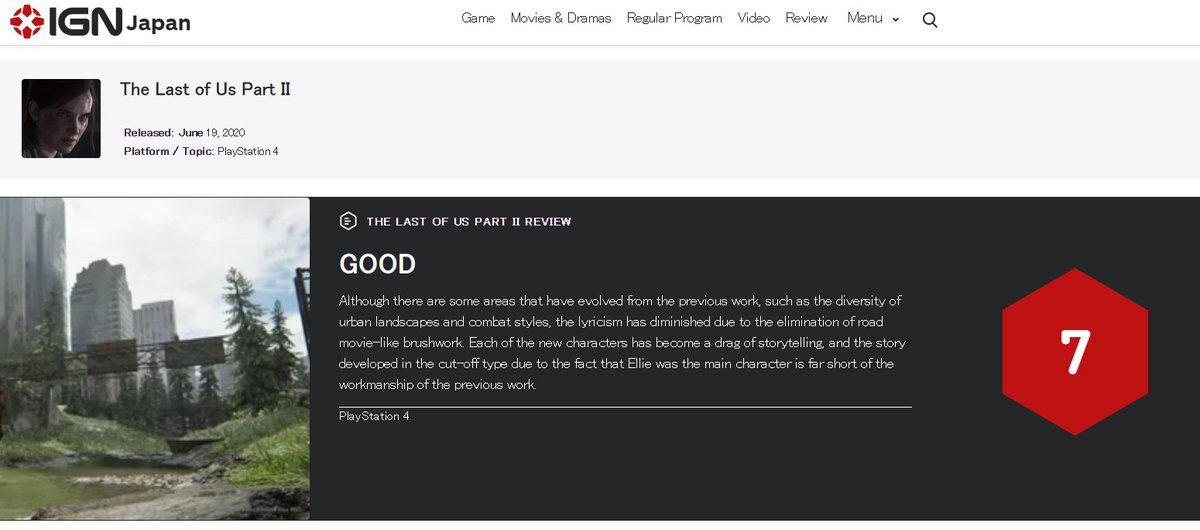
Task: Click the red hexagon score 7
Action: click(x=1075, y=351)
